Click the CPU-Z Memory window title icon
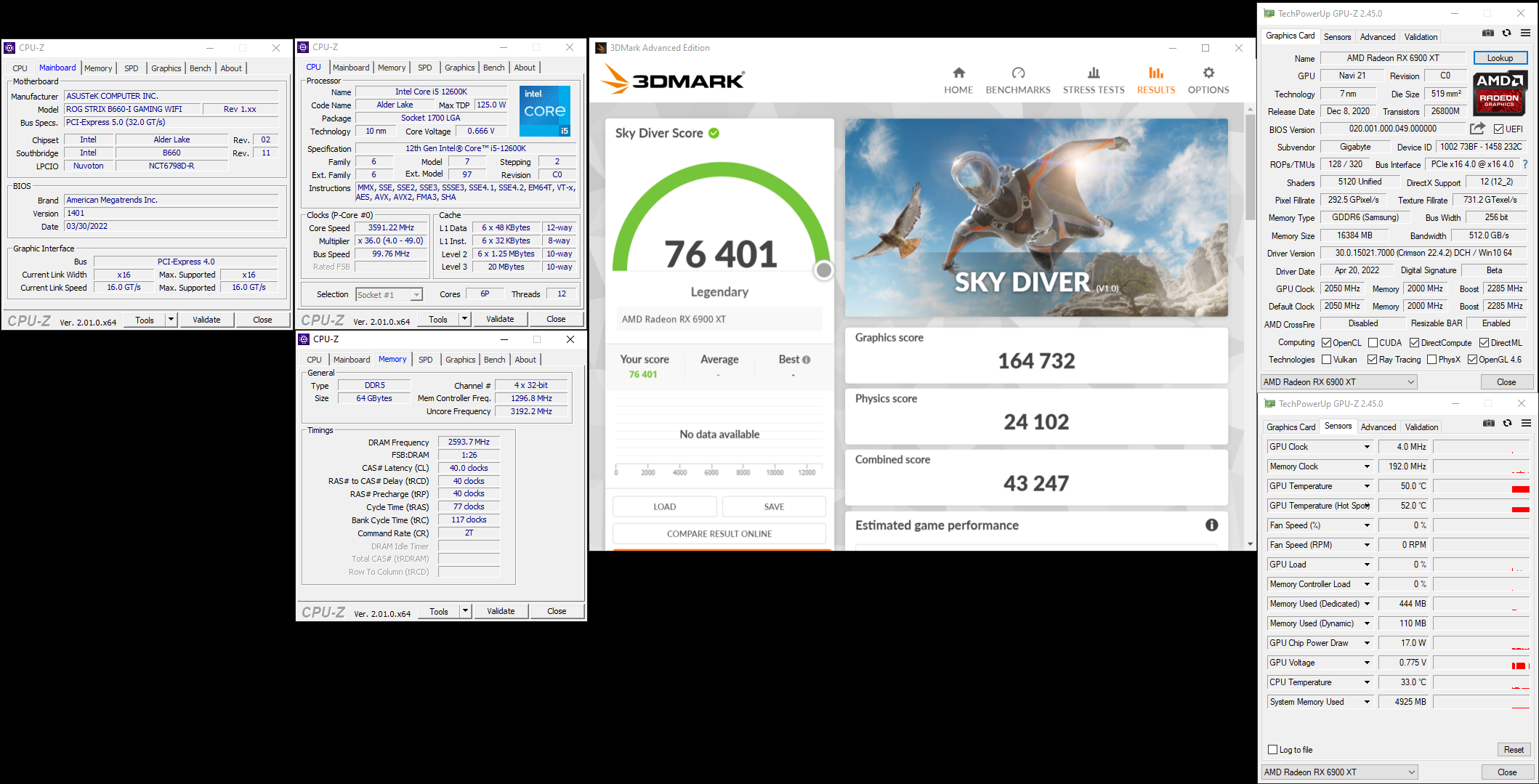Image resolution: width=1539 pixels, height=784 pixels. click(304, 339)
